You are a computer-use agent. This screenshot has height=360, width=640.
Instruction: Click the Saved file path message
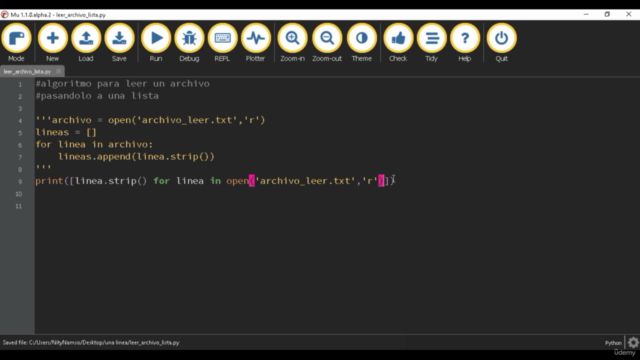point(91,342)
